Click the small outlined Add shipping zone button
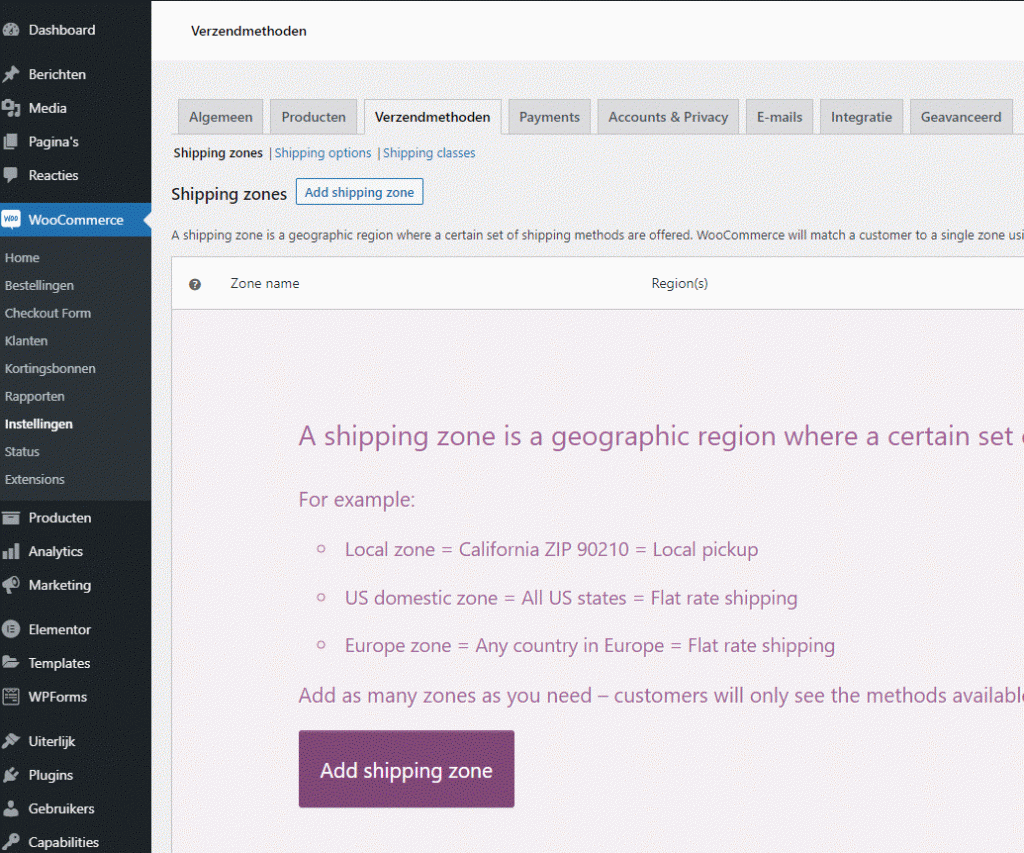This screenshot has height=853, width=1024. coord(359,192)
